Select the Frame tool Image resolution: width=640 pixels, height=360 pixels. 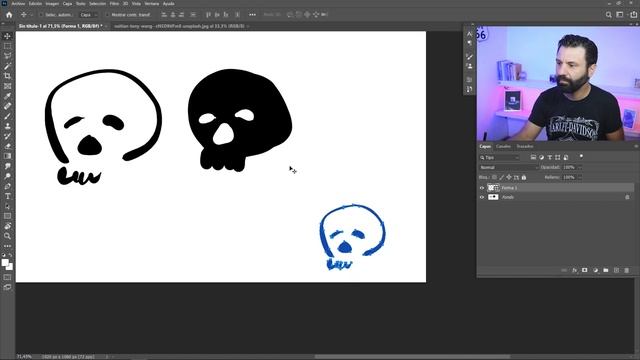[7, 86]
